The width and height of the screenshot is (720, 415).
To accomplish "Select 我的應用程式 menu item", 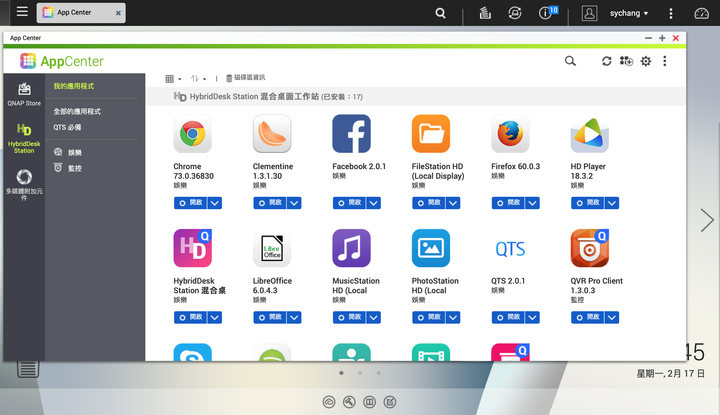I will coord(73,86).
